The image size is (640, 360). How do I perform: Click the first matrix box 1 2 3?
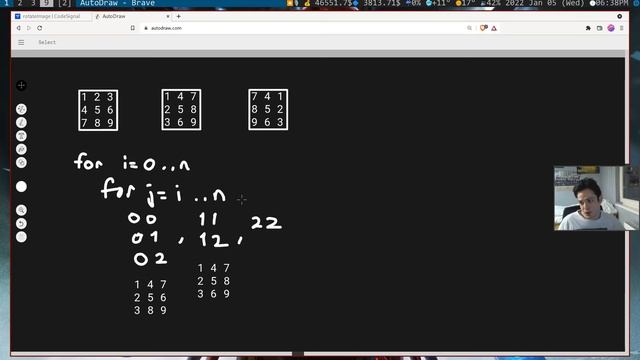click(x=98, y=110)
